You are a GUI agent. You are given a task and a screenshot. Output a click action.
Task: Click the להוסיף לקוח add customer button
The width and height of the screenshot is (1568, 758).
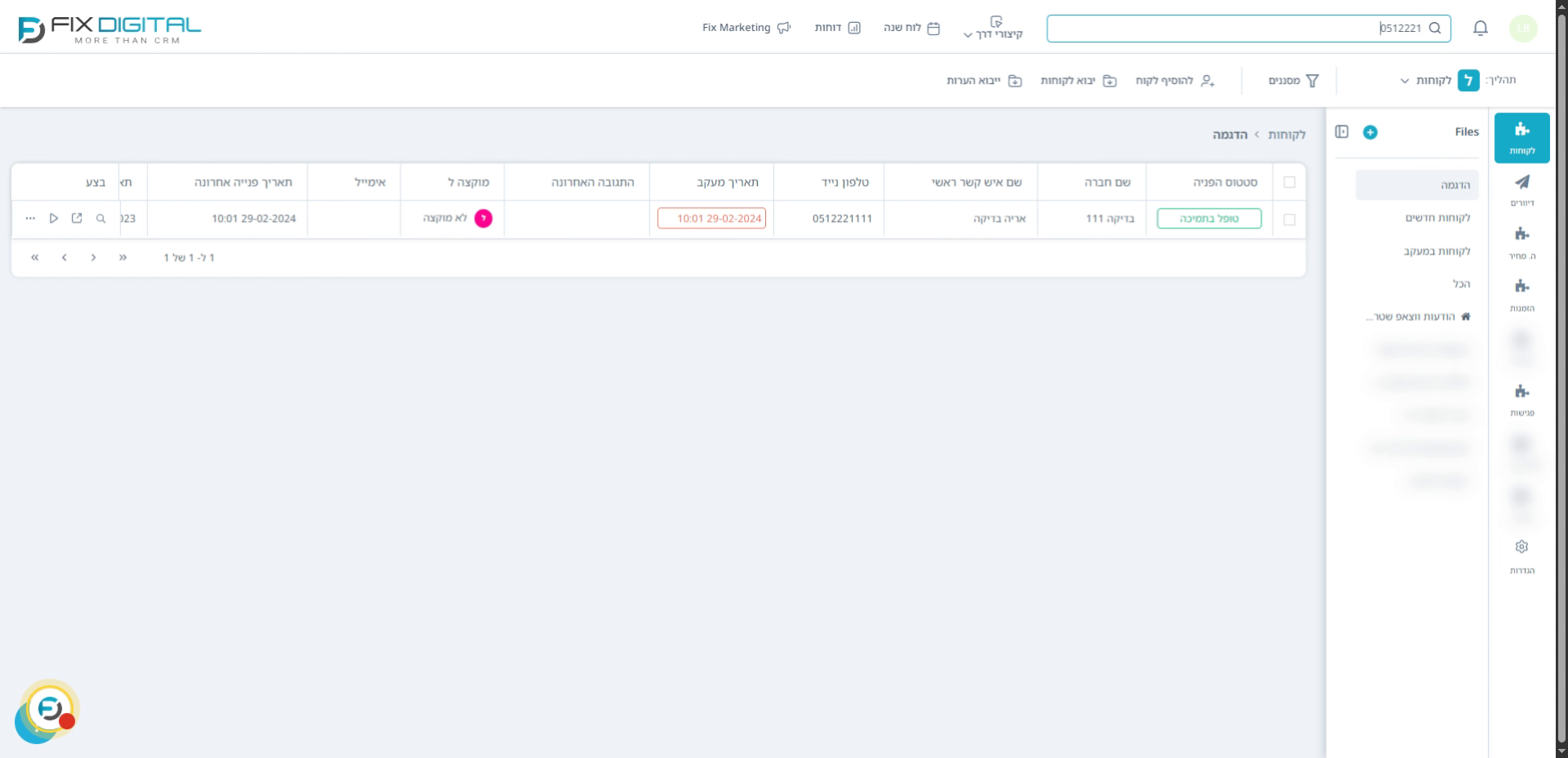(x=1174, y=81)
